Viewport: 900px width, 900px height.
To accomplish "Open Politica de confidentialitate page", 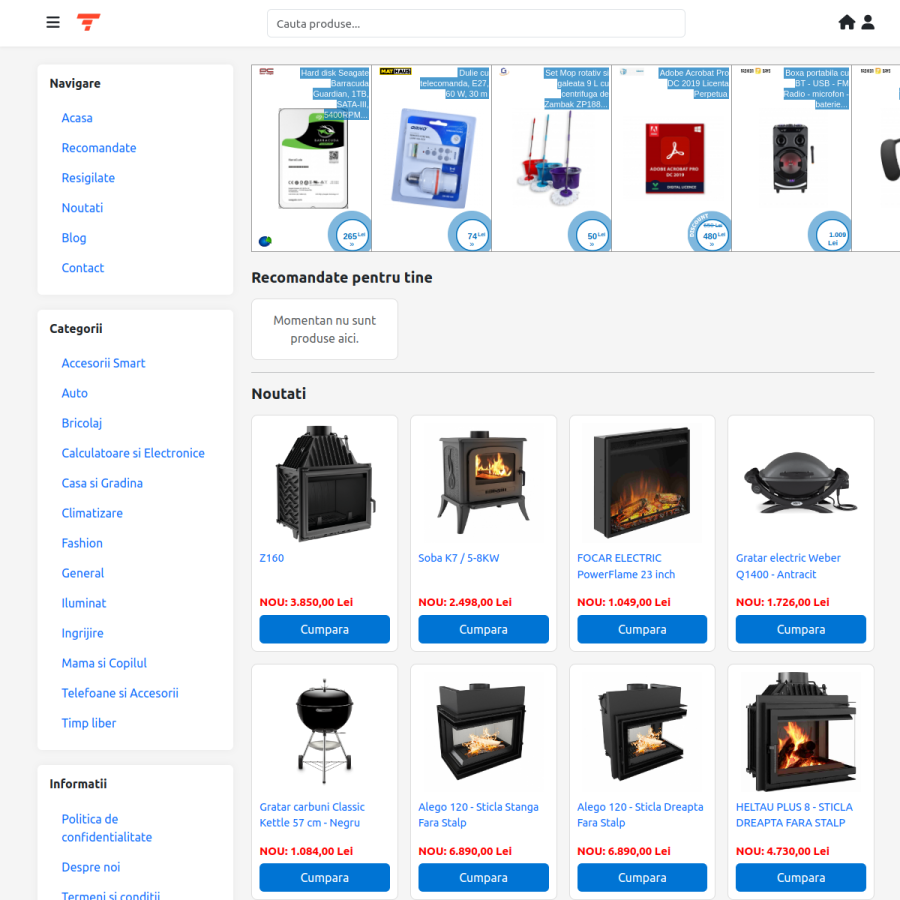I will tap(107, 828).
